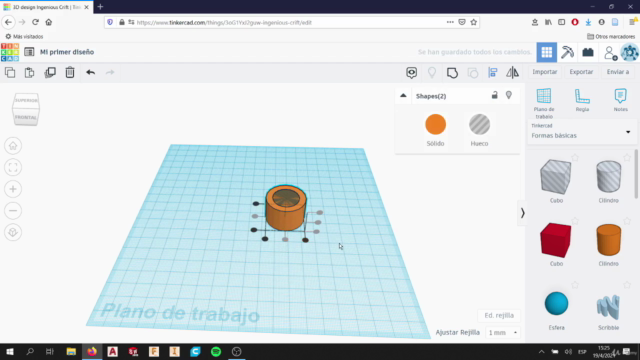Open Otros marcadores folder
Viewport: 640px width, 360px height.
coord(611,37)
